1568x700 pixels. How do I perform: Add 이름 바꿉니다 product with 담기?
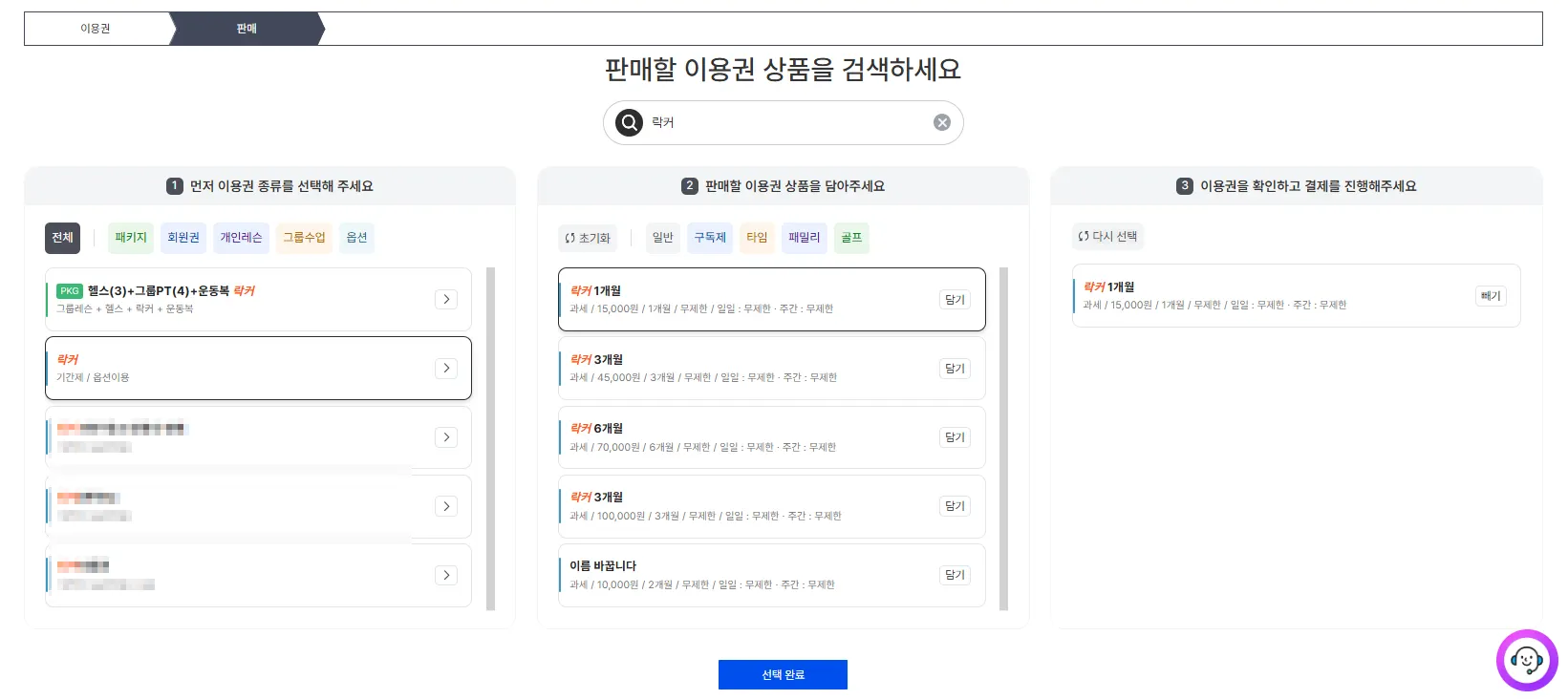955,575
